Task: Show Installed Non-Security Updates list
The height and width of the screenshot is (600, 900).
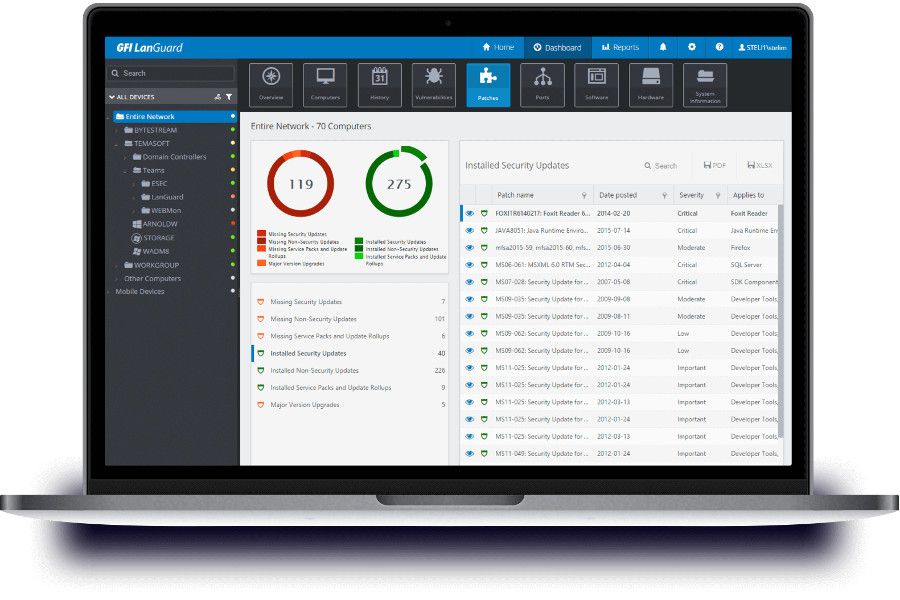Action: pyautogui.click(x=350, y=370)
